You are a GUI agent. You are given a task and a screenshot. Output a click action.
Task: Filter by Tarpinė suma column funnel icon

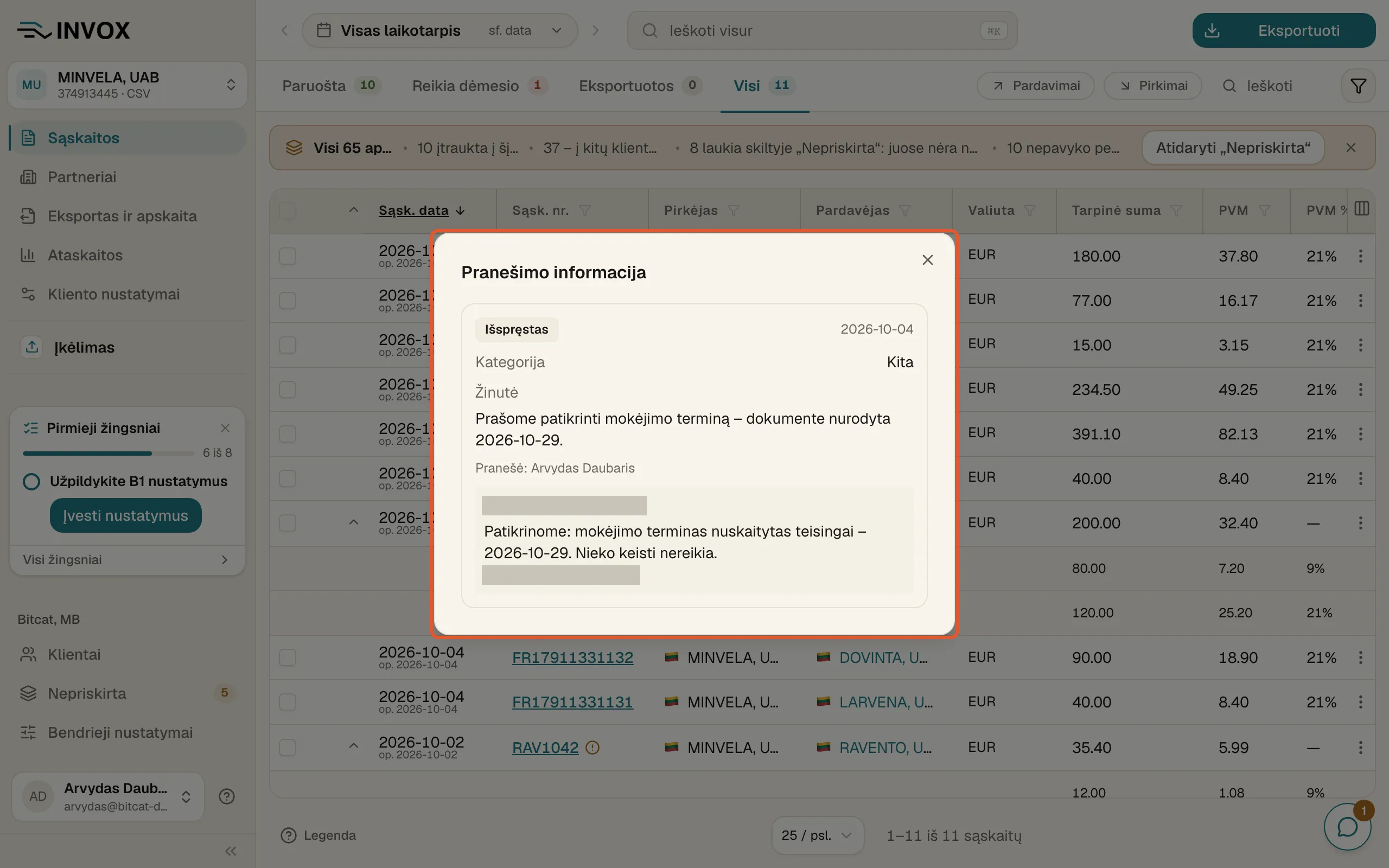1176,210
